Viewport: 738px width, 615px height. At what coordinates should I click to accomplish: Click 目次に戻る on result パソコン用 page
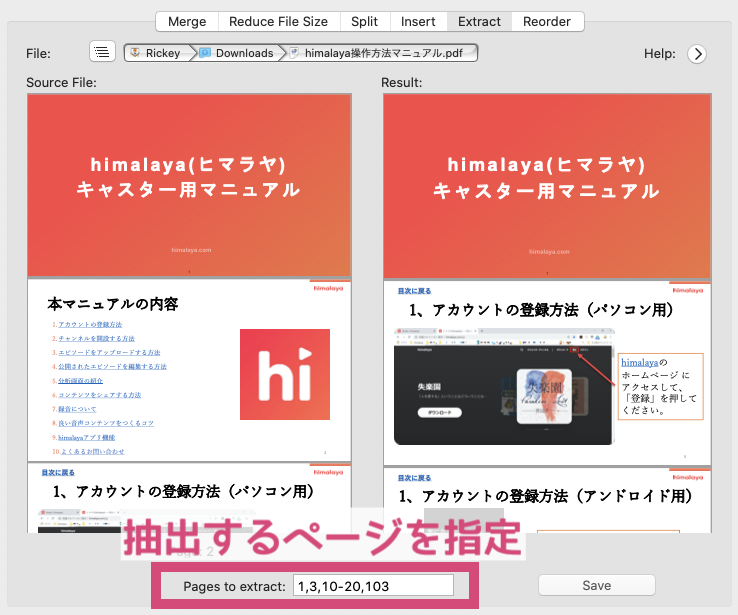pyautogui.click(x=414, y=291)
